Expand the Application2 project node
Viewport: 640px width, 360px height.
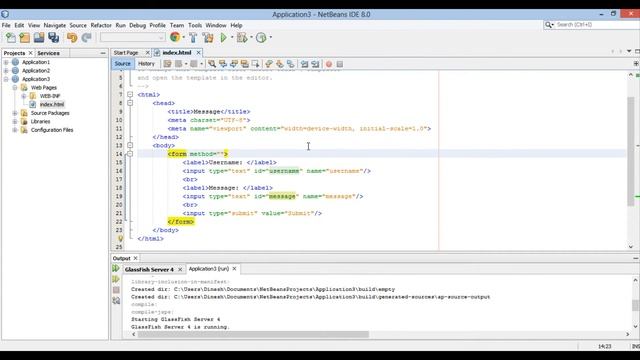pyautogui.click(x=6, y=71)
